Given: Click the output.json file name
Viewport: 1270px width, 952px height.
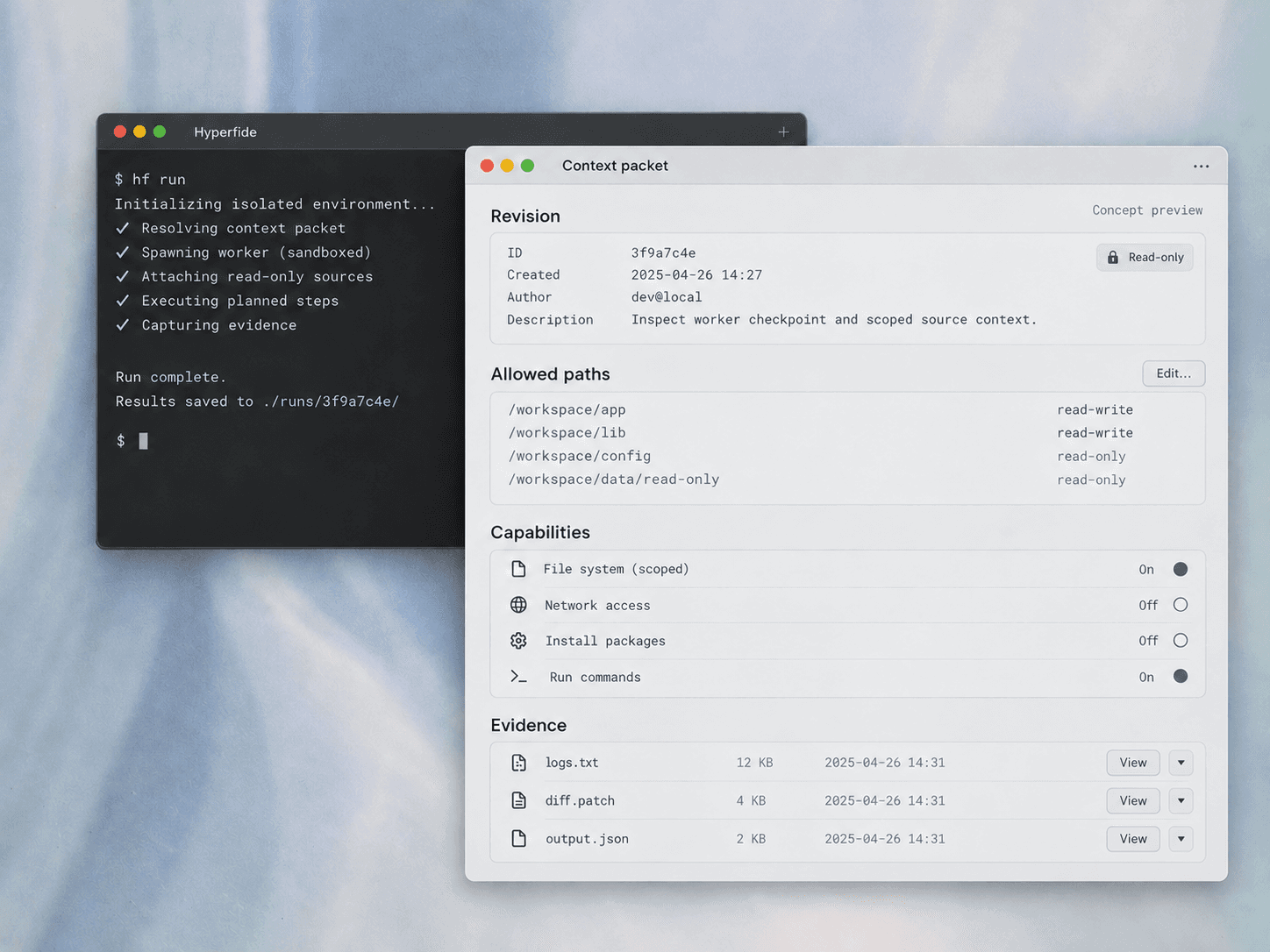Looking at the screenshot, I should pyautogui.click(x=587, y=839).
